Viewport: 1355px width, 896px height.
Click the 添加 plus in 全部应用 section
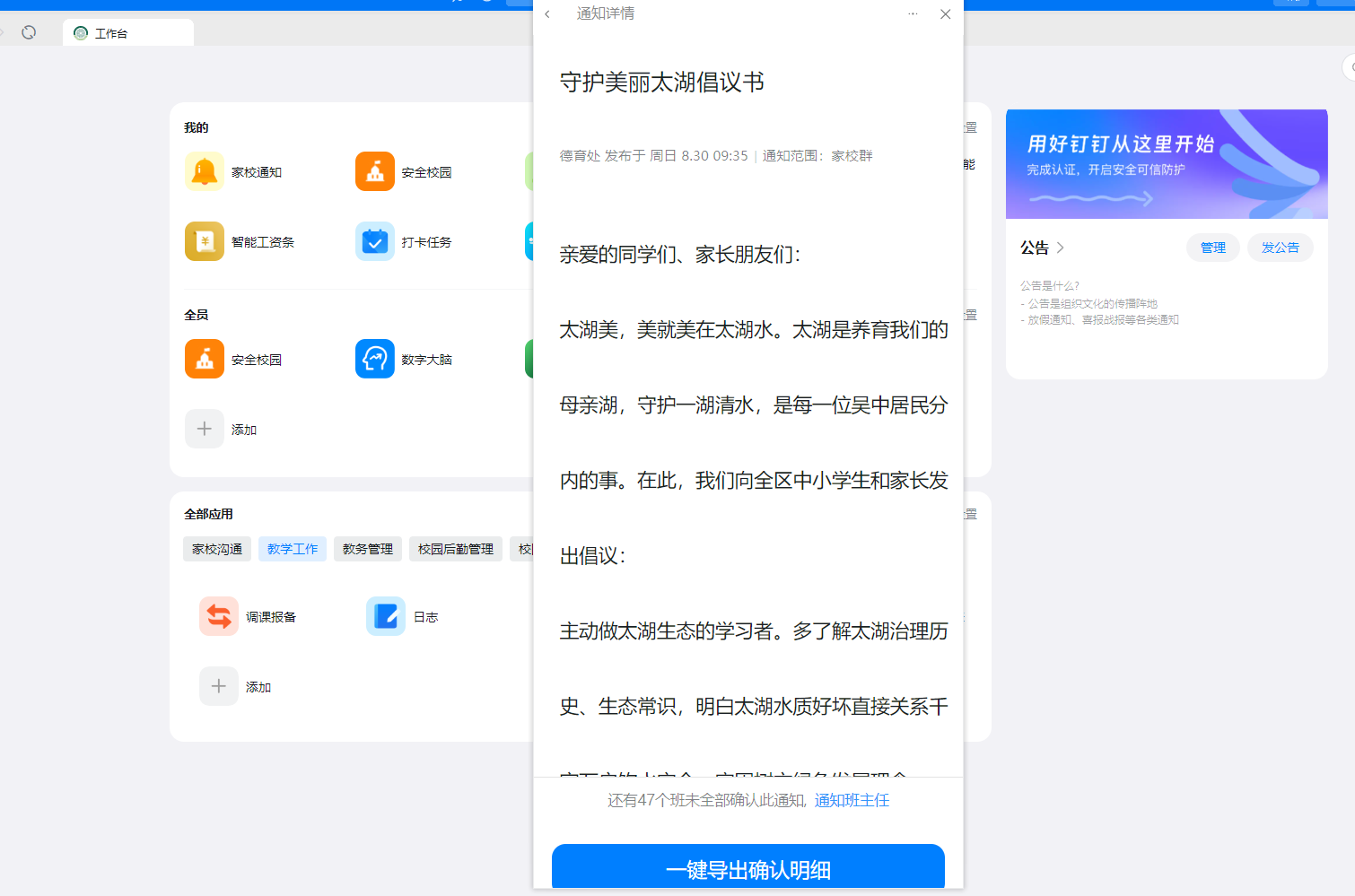(x=218, y=686)
